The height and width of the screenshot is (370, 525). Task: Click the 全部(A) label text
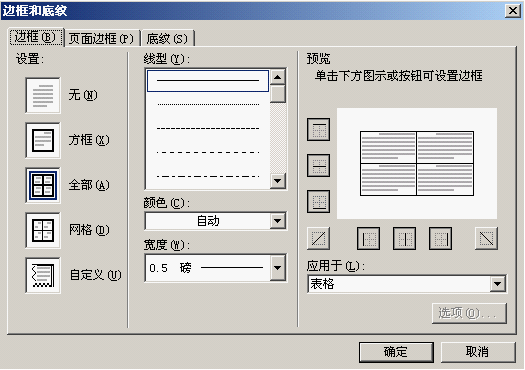(89, 185)
